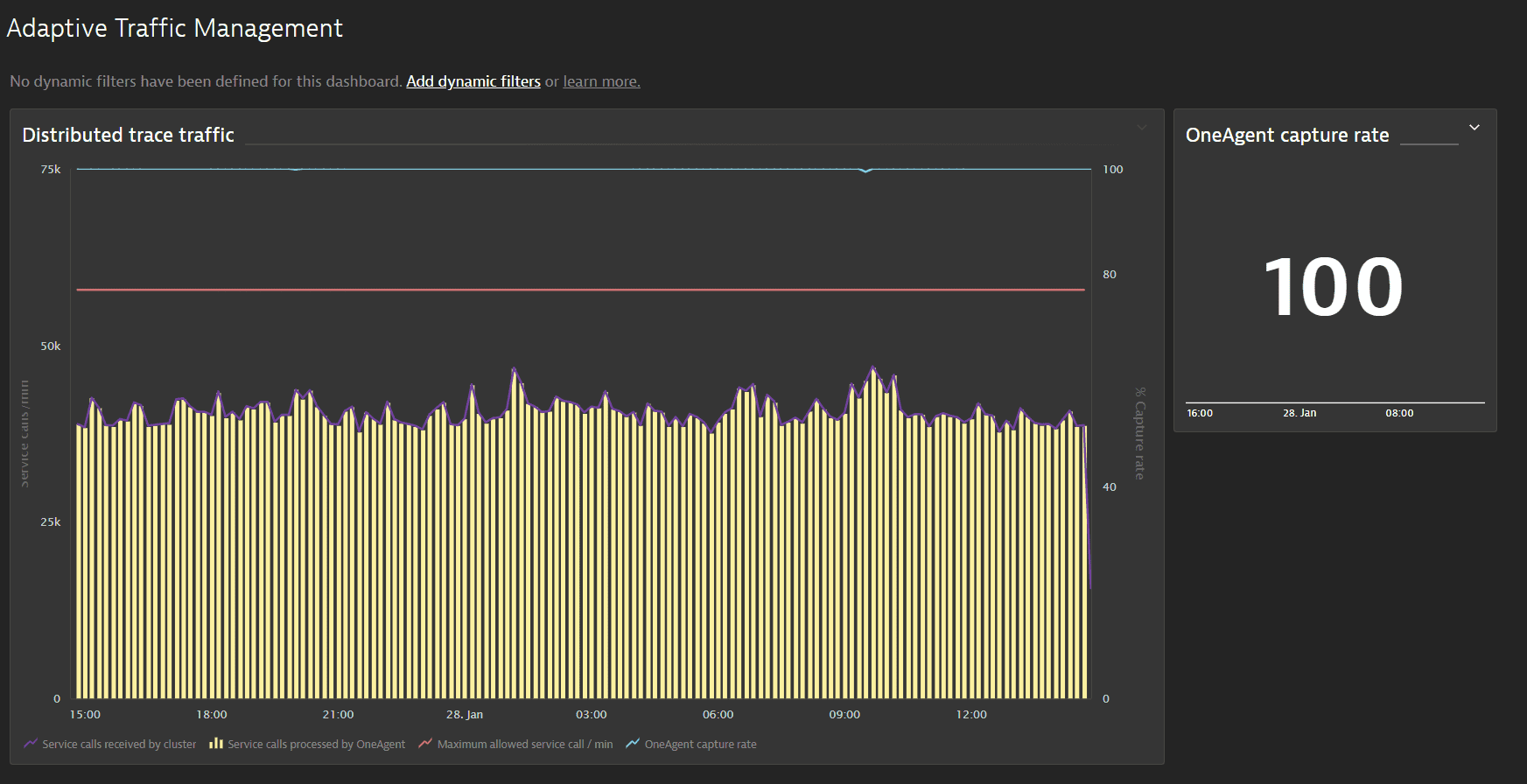The height and width of the screenshot is (784, 1527).
Task: Click the 'OneAgent capture rate' tile title
Action: pos(1286,135)
